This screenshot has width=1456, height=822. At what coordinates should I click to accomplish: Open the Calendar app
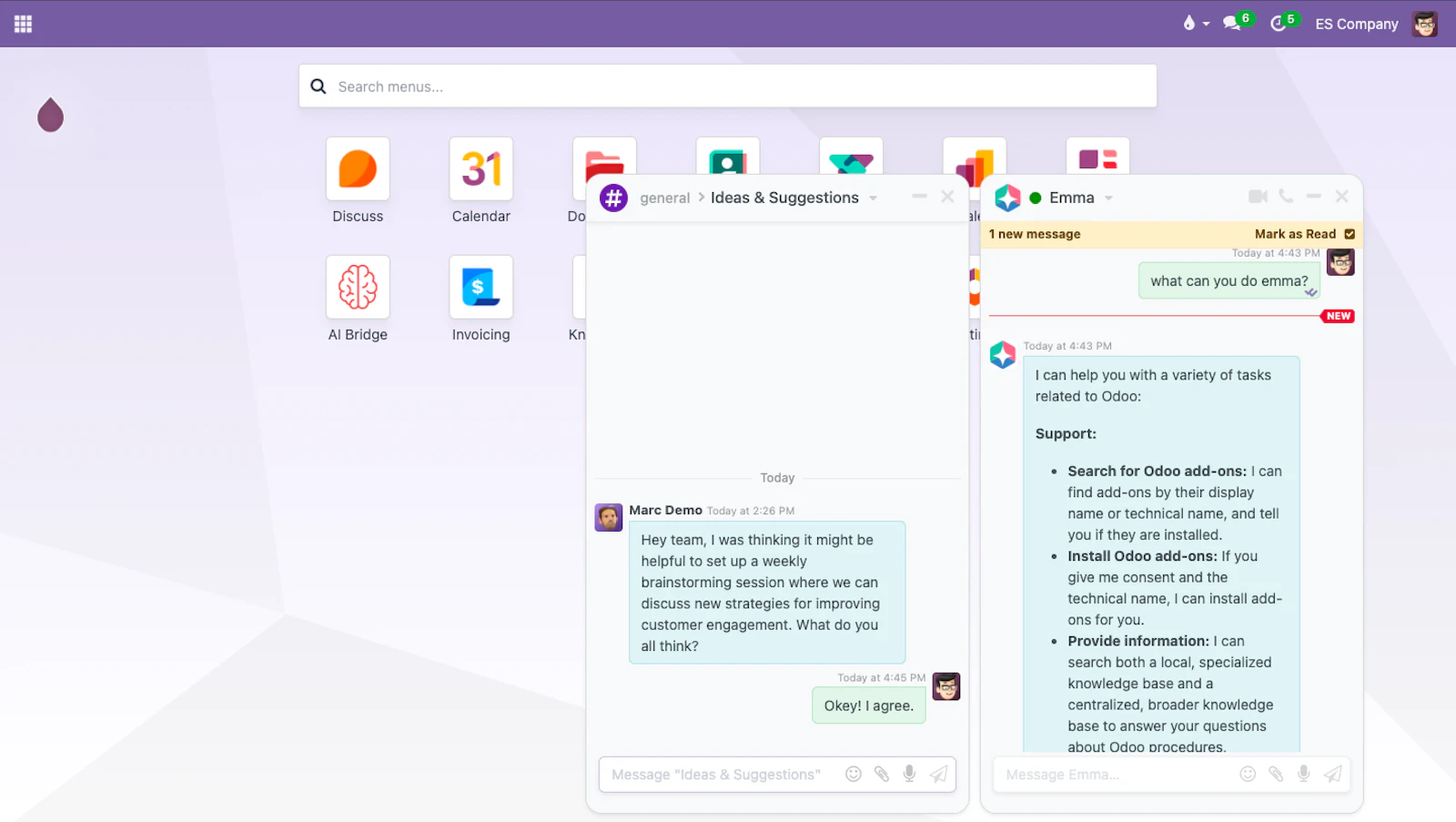[x=480, y=168]
